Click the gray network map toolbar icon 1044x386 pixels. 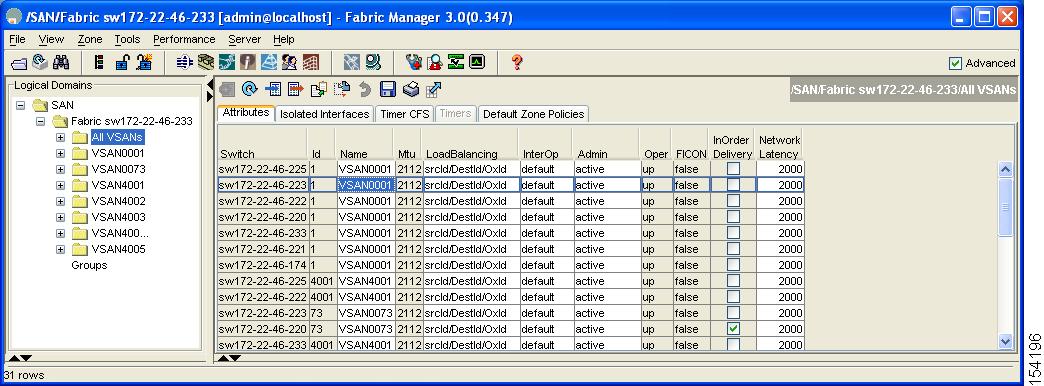pos(352,63)
